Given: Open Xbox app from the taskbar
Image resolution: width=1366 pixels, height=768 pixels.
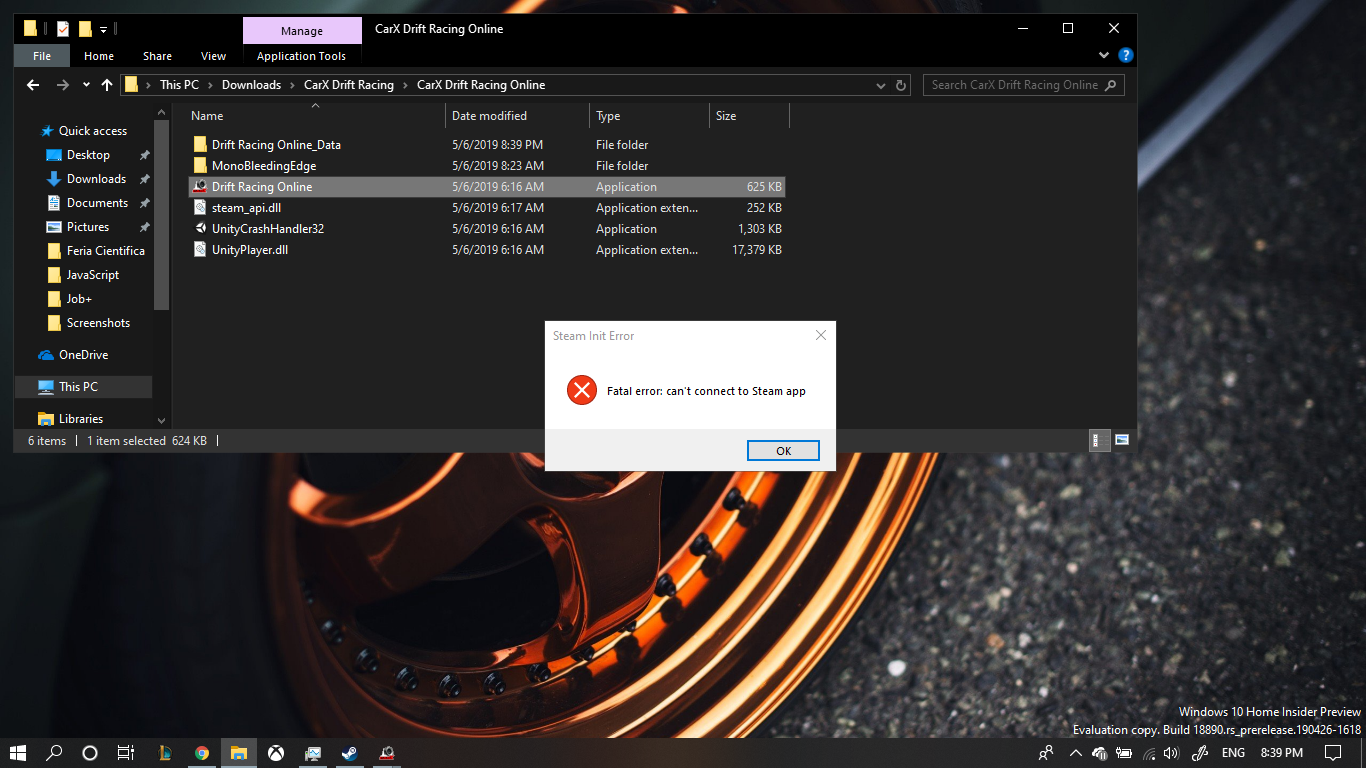Looking at the screenshot, I should (275, 752).
